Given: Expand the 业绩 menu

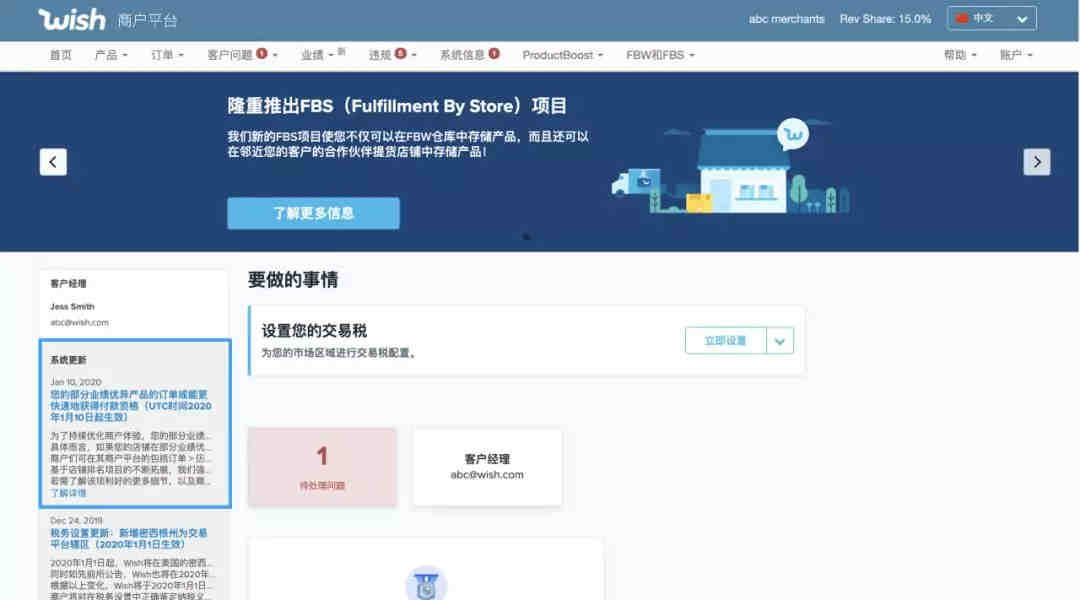Looking at the screenshot, I should tap(318, 55).
